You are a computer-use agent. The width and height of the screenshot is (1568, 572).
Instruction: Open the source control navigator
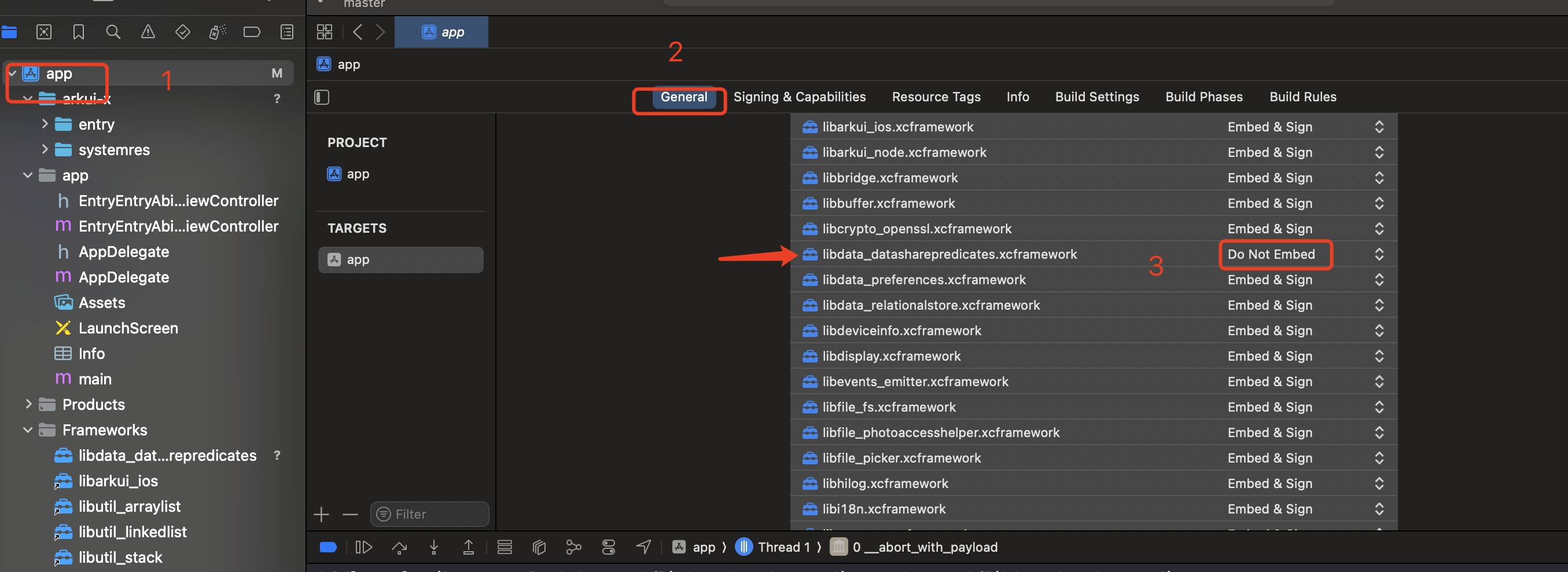click(44, 32)
